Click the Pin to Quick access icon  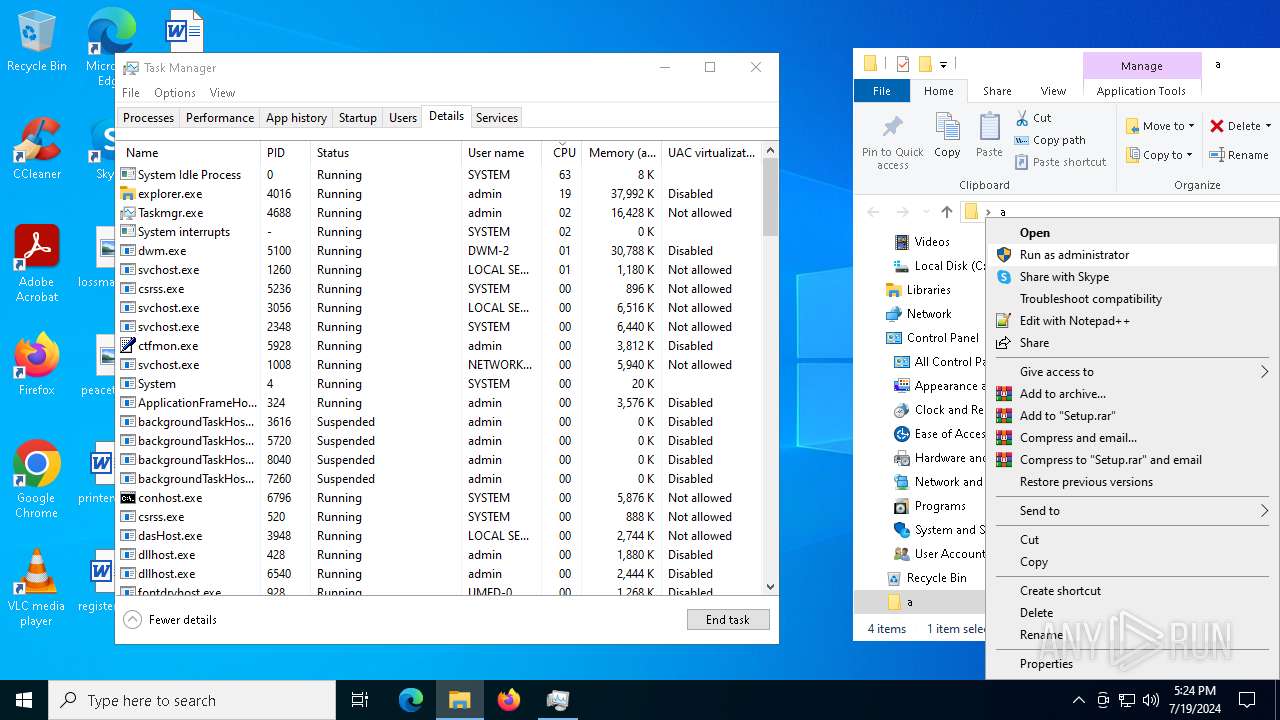pyautogui.click(x=892, y=129)
